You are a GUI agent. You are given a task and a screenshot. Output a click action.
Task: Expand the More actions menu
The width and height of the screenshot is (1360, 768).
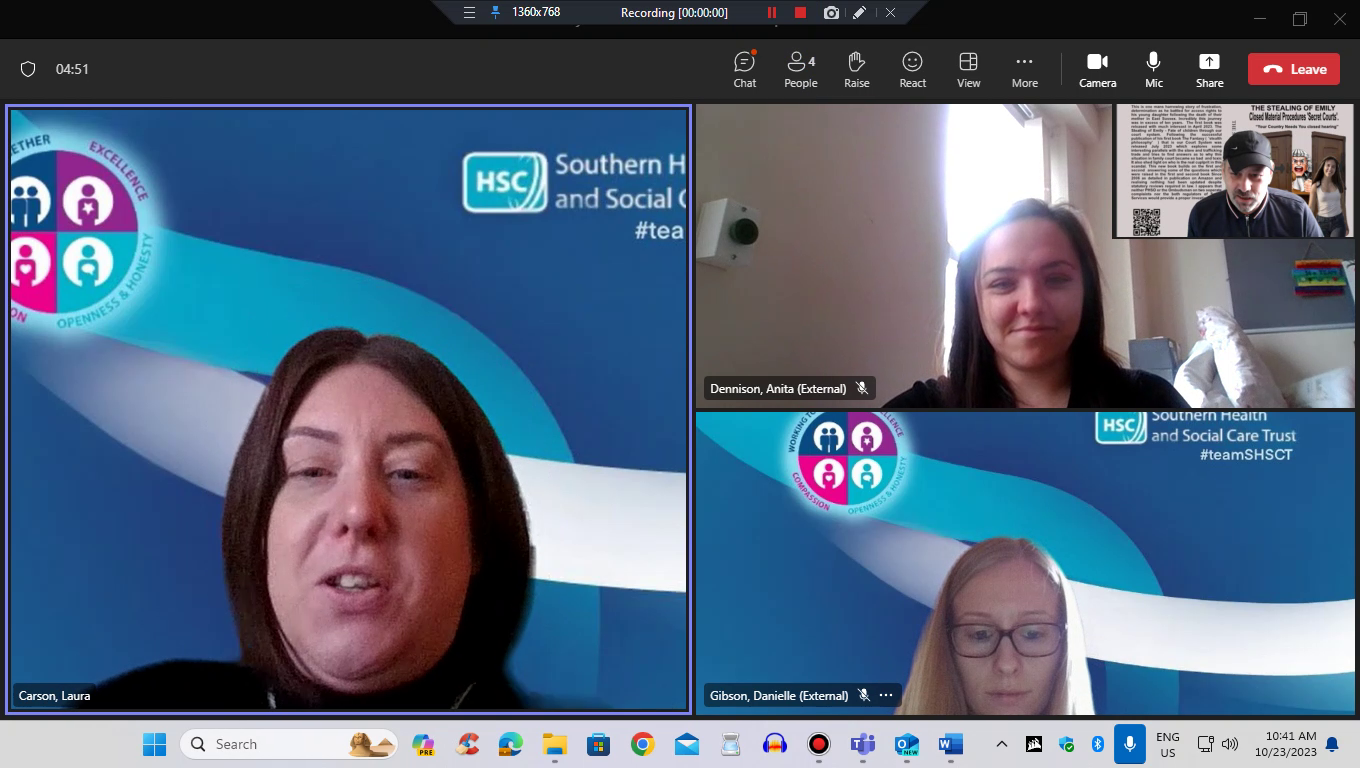click(x=1024, y=69)
